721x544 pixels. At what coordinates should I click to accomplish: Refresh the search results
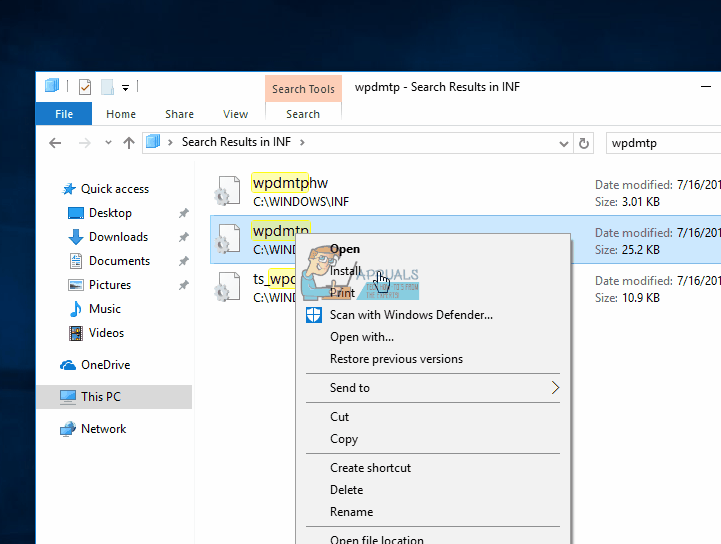coord(584,143)
